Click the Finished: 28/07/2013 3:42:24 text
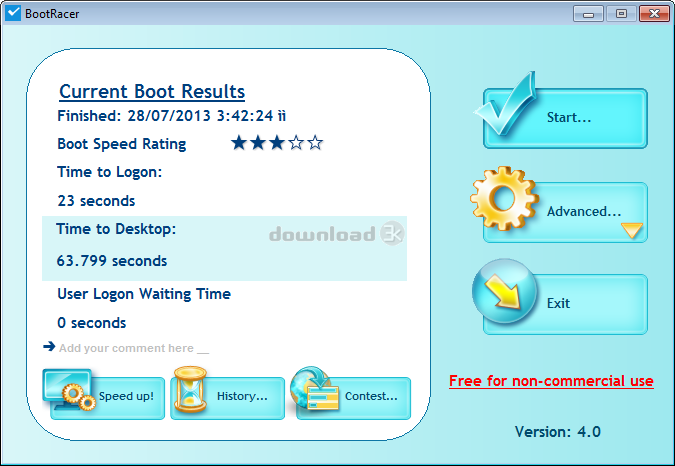This screenshot has height=466, width=675. coord(171,116)
